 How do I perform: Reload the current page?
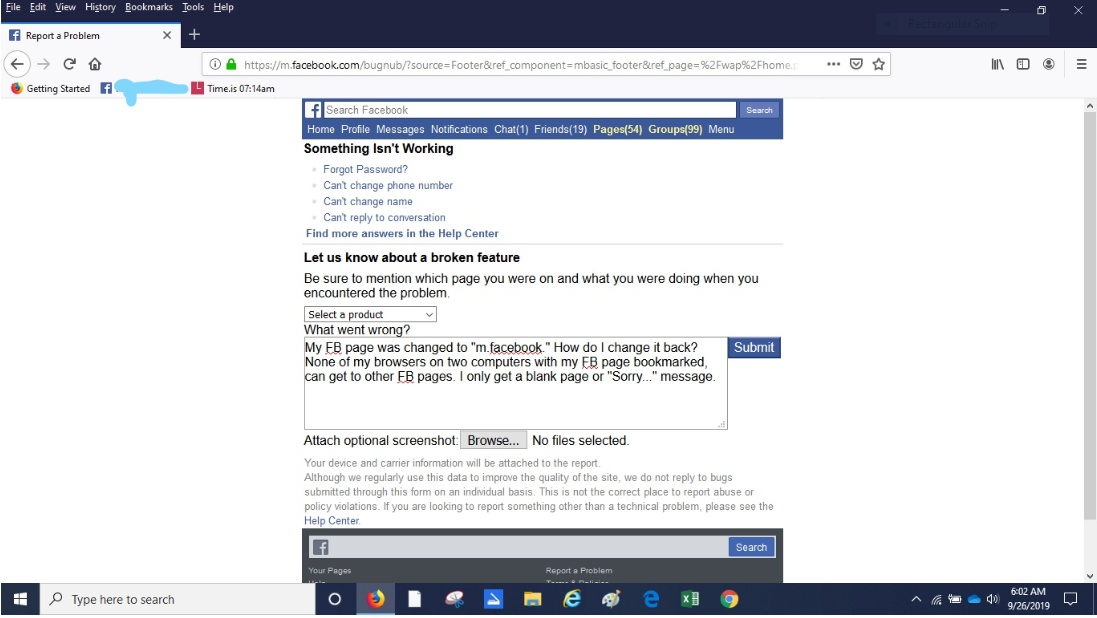pos(69,64)
